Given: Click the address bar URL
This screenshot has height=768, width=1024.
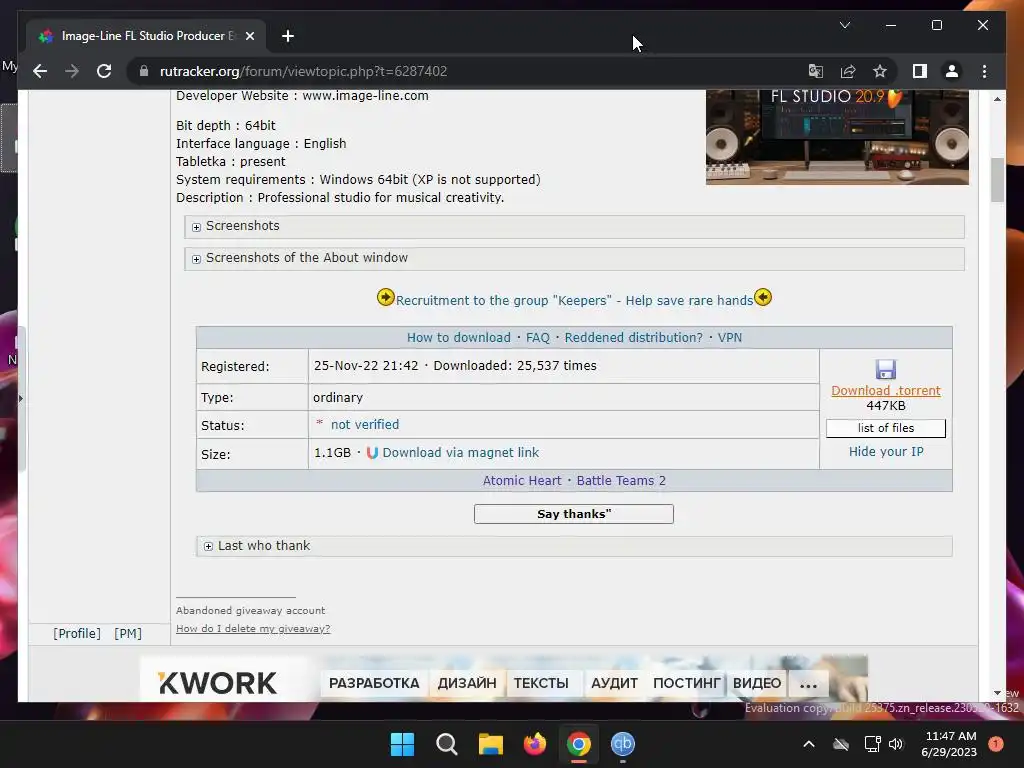Looking at the screenshot, I should (x=304, y=71).
